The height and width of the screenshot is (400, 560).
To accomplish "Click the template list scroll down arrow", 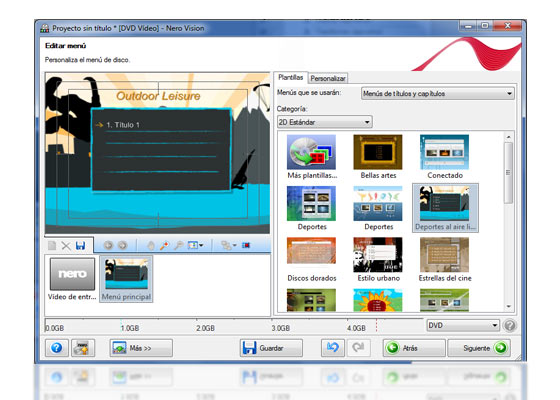I will (x=509, y=306).
